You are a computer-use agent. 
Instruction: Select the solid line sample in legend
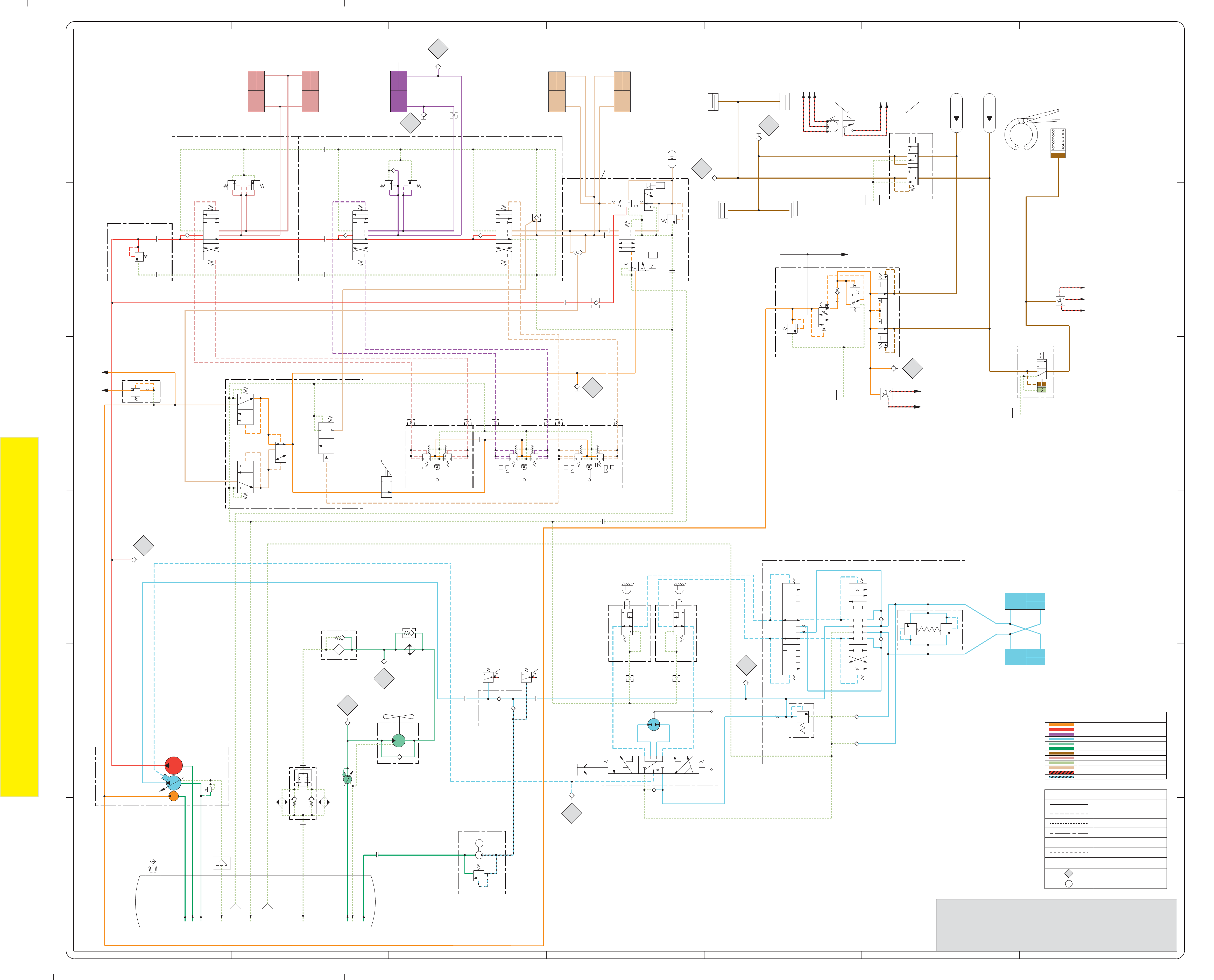pos(1069,805)
